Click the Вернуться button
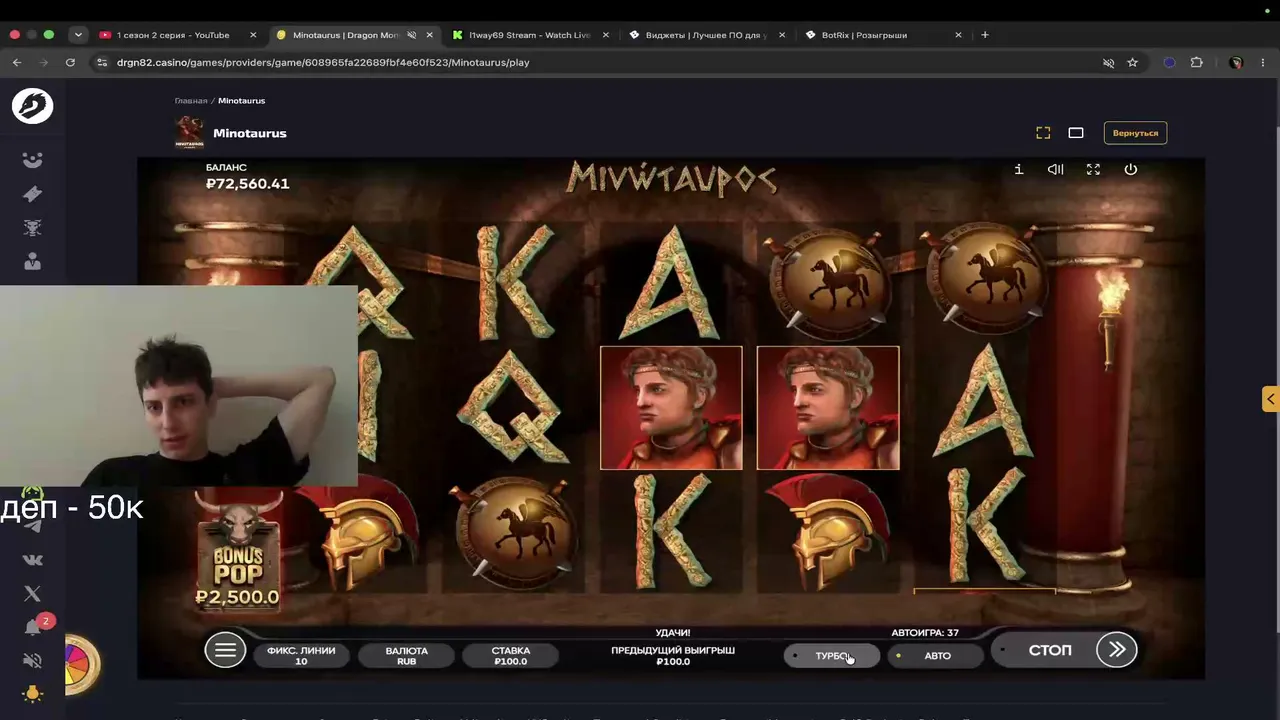 tap(1135, 133)
